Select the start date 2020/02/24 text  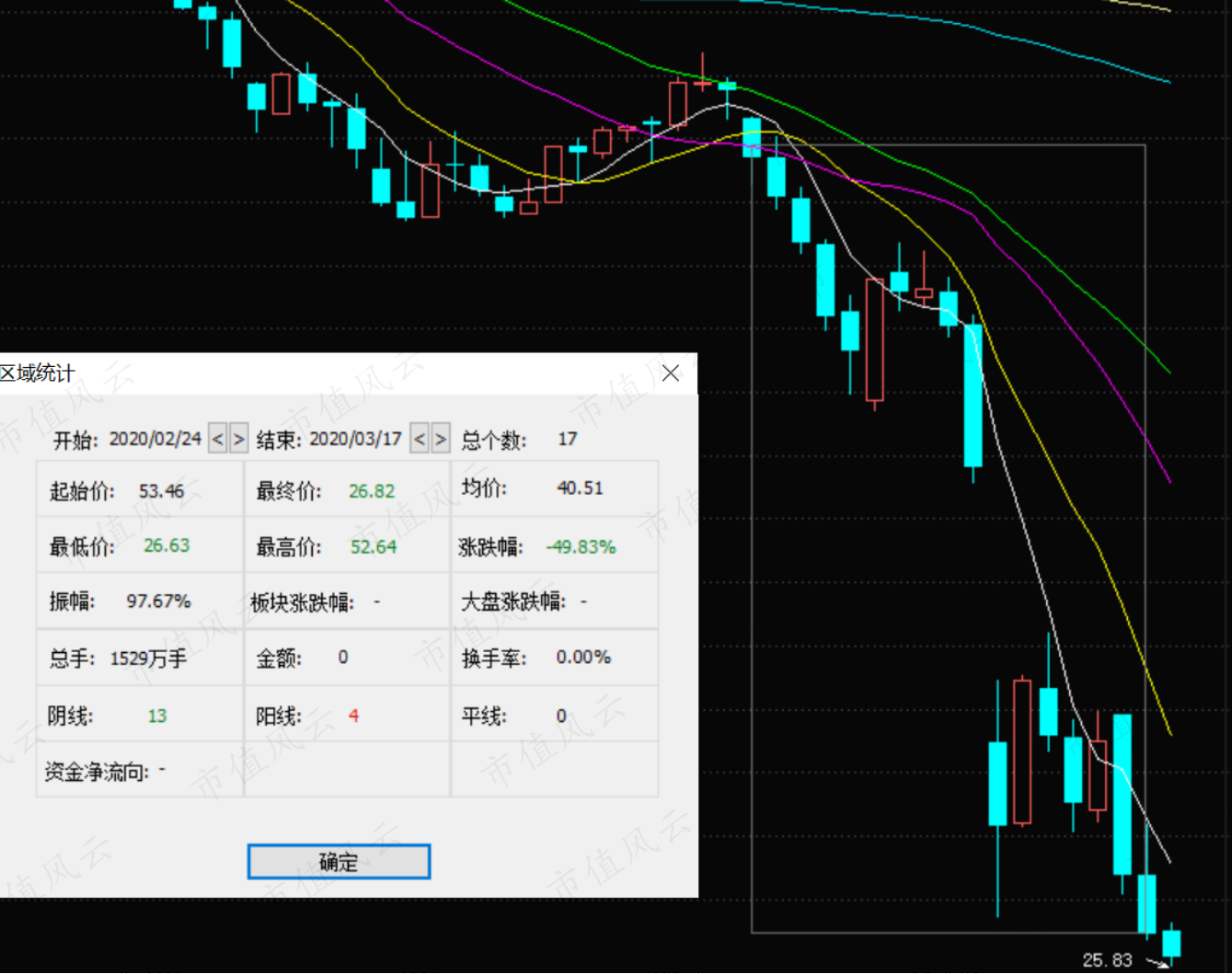[155, 439]
